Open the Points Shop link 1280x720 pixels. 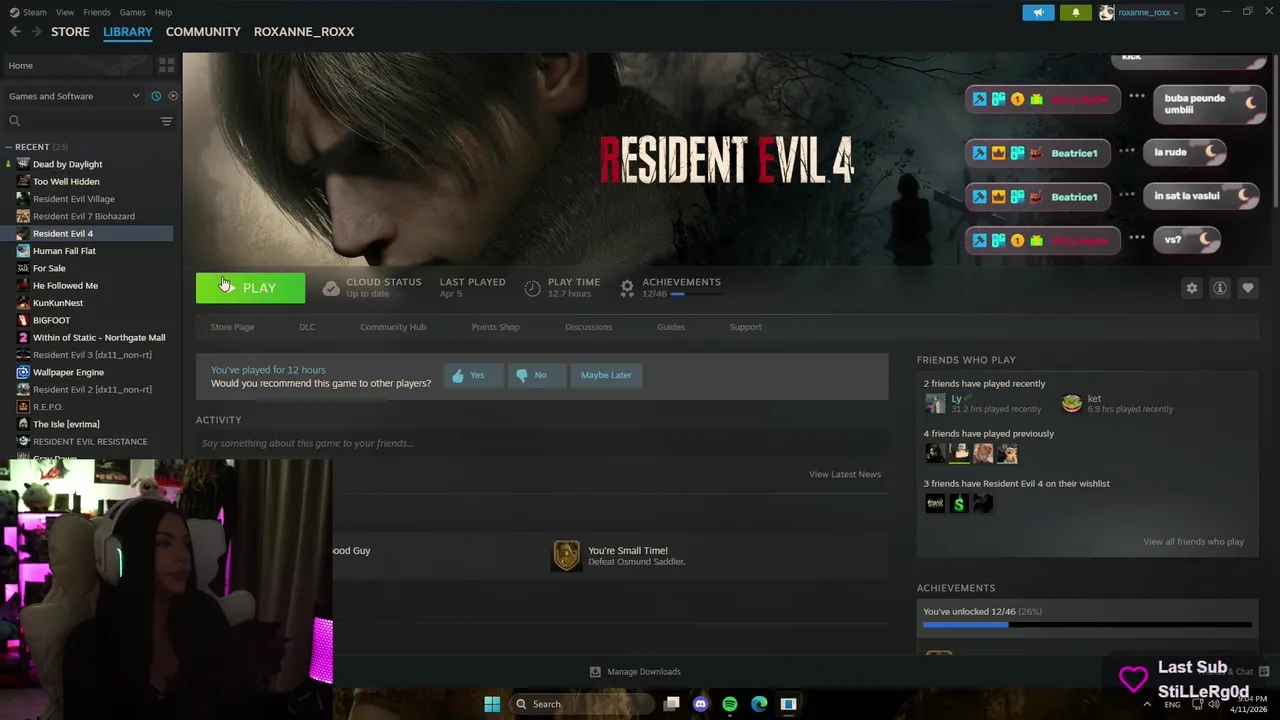(x=495, y=327)
